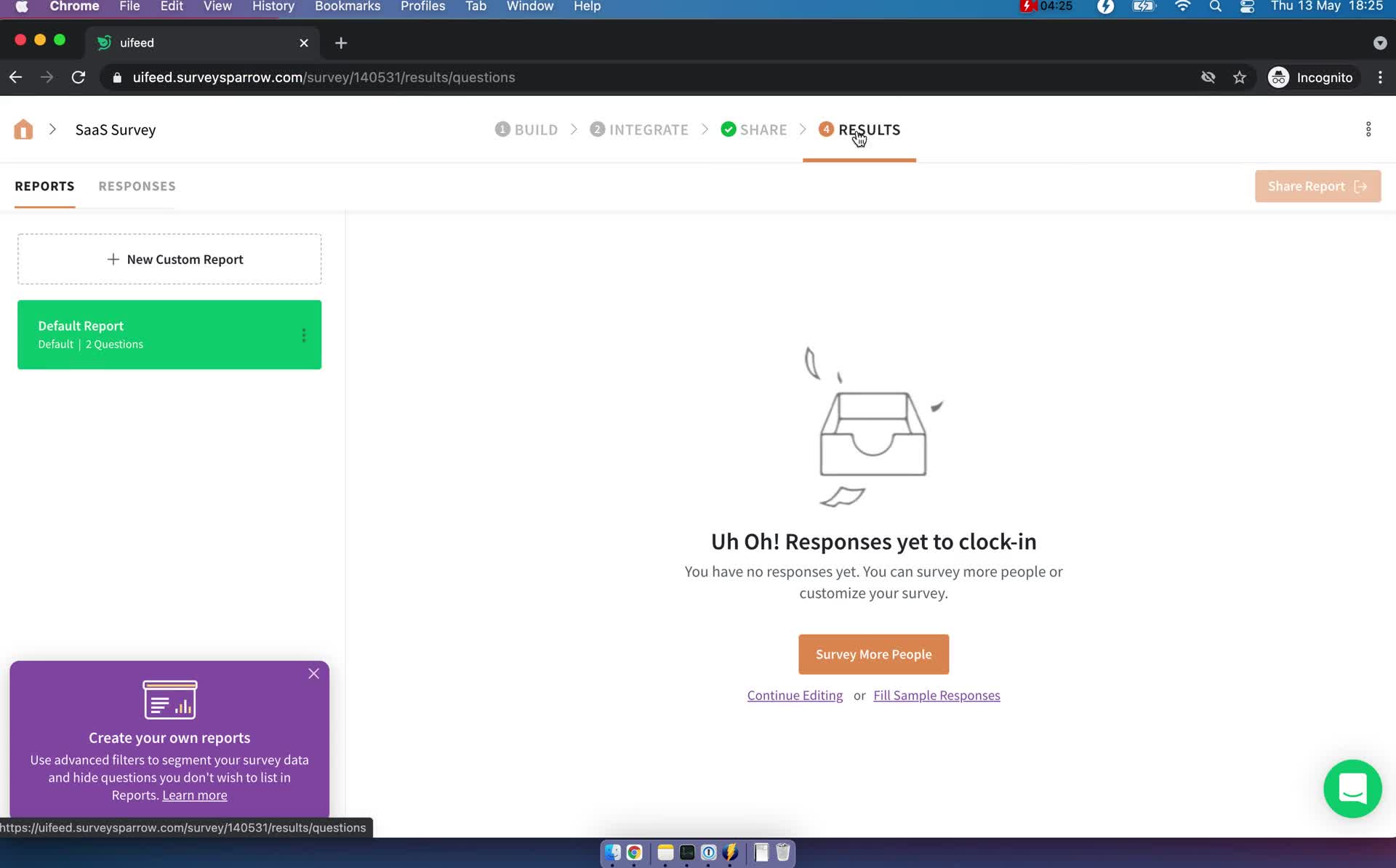Screen dimensions: 1396x868
Task: Select the REPORTS tab
Action: click(x=45, y=186)
